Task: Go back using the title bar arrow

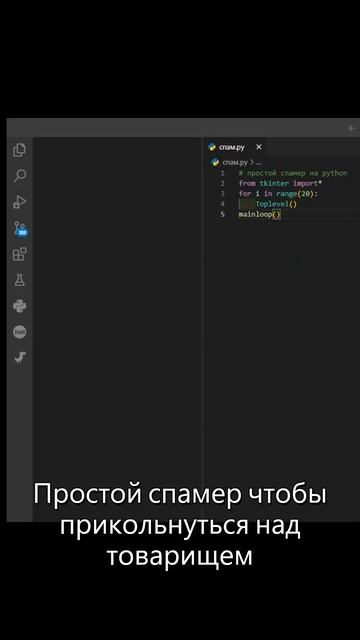Action: (x=352, y=128)
